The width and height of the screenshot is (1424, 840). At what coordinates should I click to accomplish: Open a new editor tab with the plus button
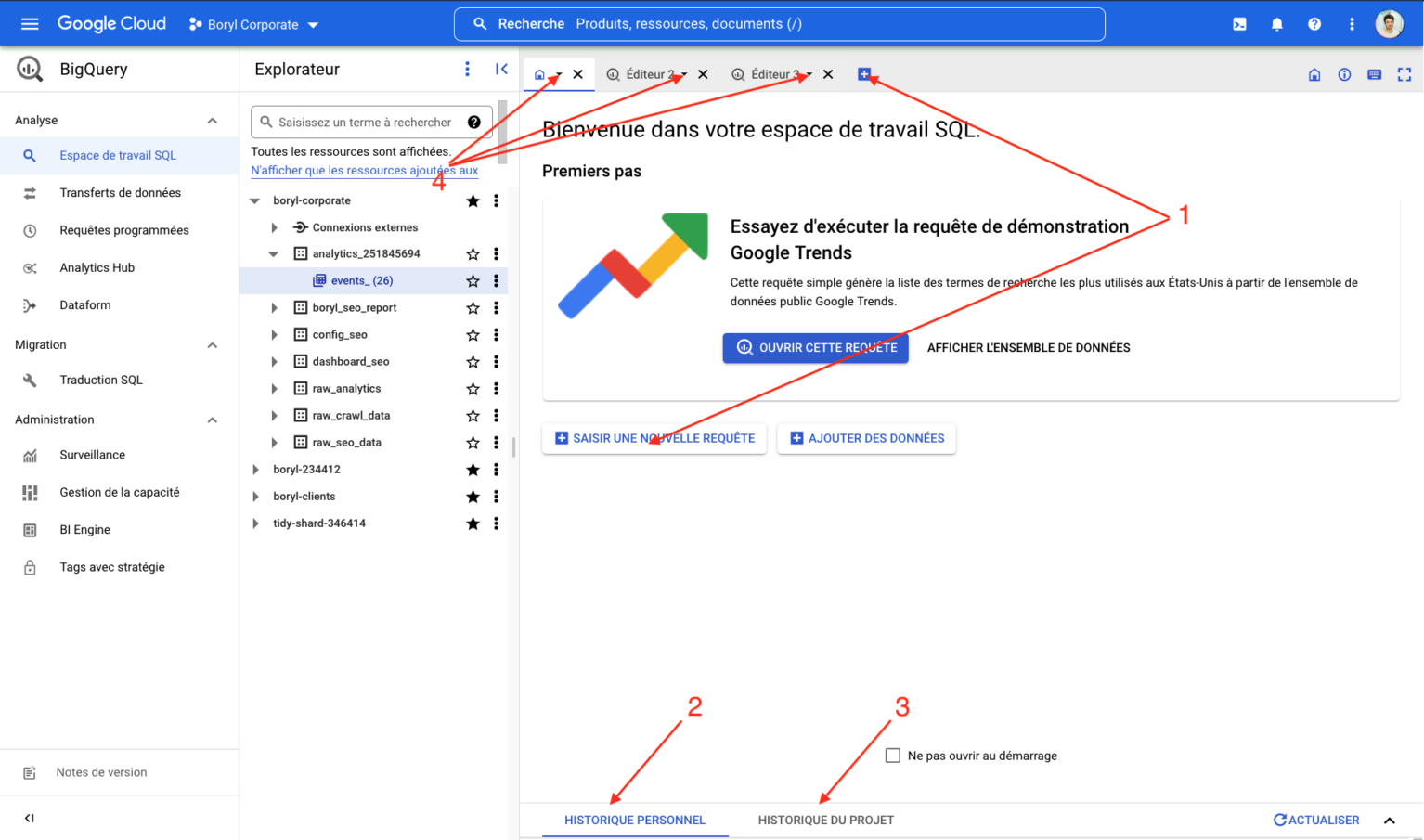tap(865, 73)
